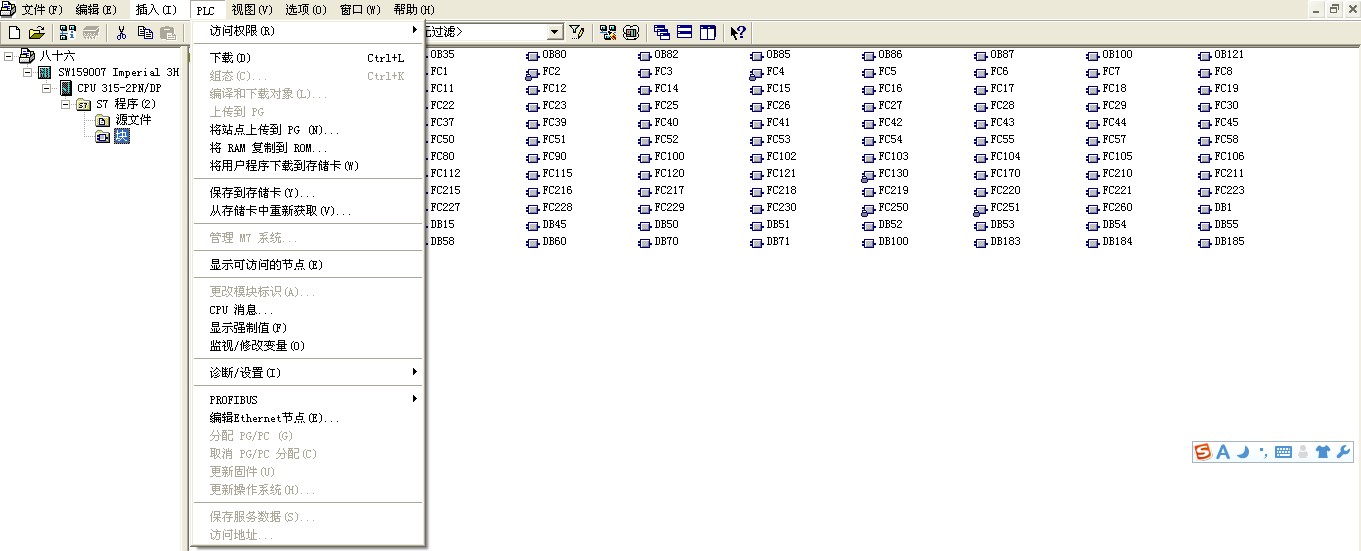Toggle Sogou moon half-width mode icon
Screen dimensions: 1361x551
tap(1243, 452)
